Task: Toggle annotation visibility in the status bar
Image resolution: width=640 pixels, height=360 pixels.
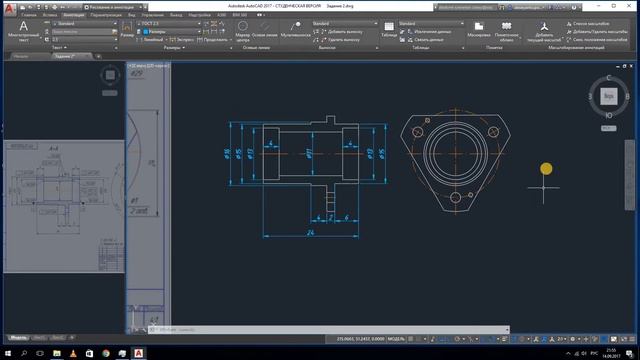Action: (536, 339)
